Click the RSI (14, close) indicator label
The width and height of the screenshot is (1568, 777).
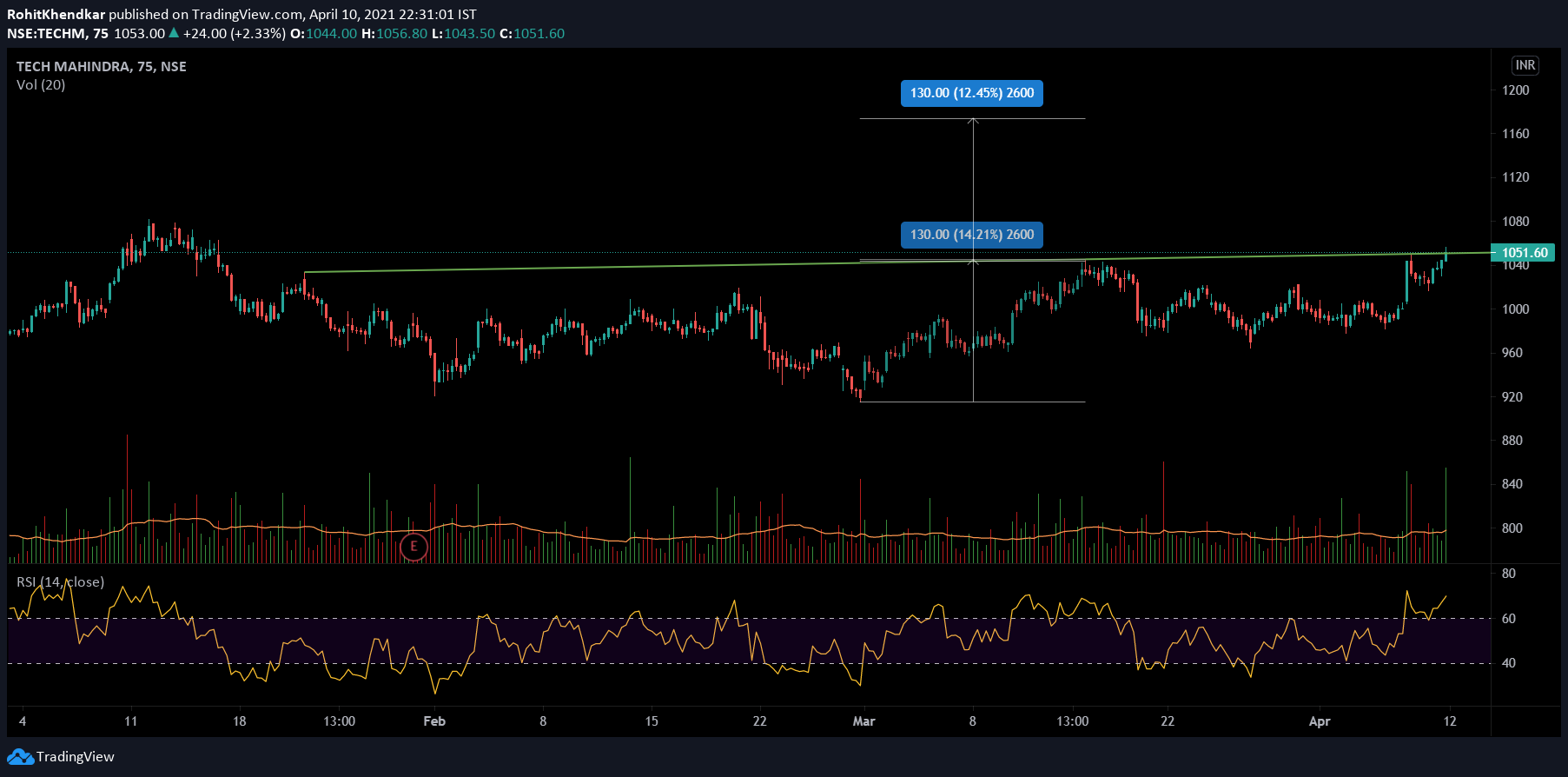(61, 582)
